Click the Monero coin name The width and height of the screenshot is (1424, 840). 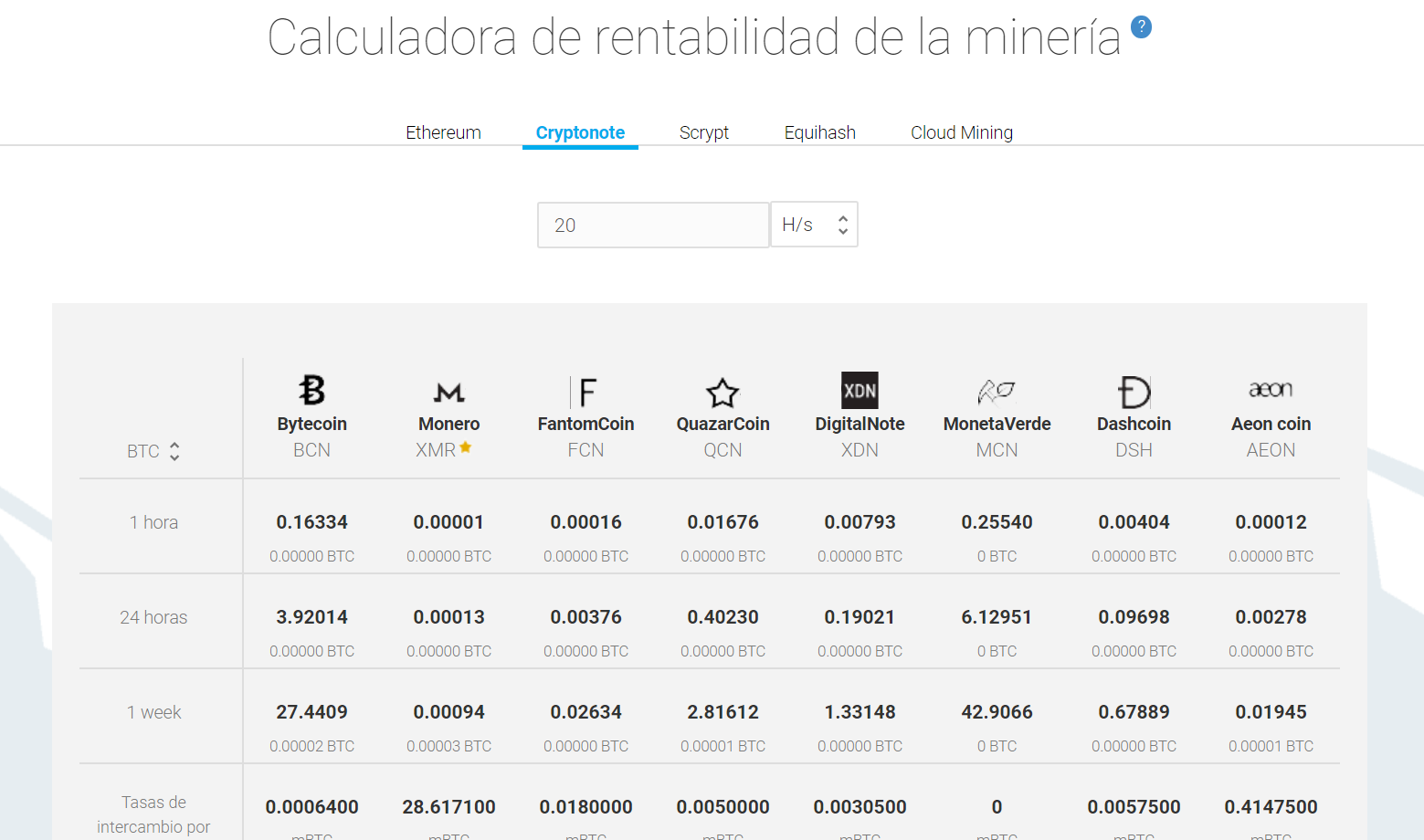pyautogui.click(x=449, y=424)
